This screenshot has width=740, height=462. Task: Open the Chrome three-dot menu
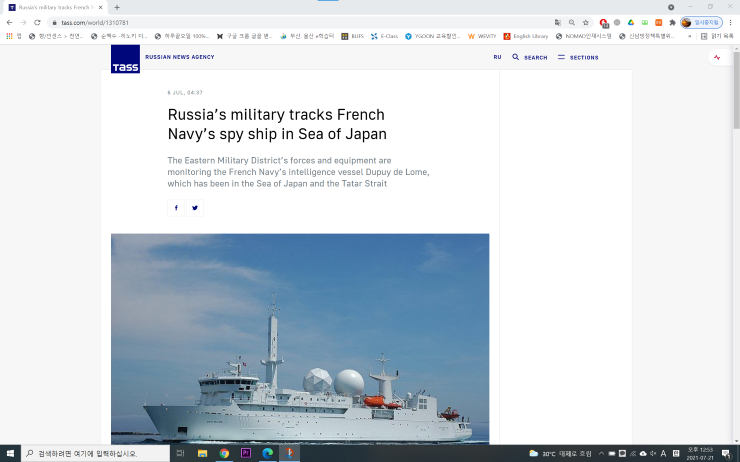tap(729, 22)
